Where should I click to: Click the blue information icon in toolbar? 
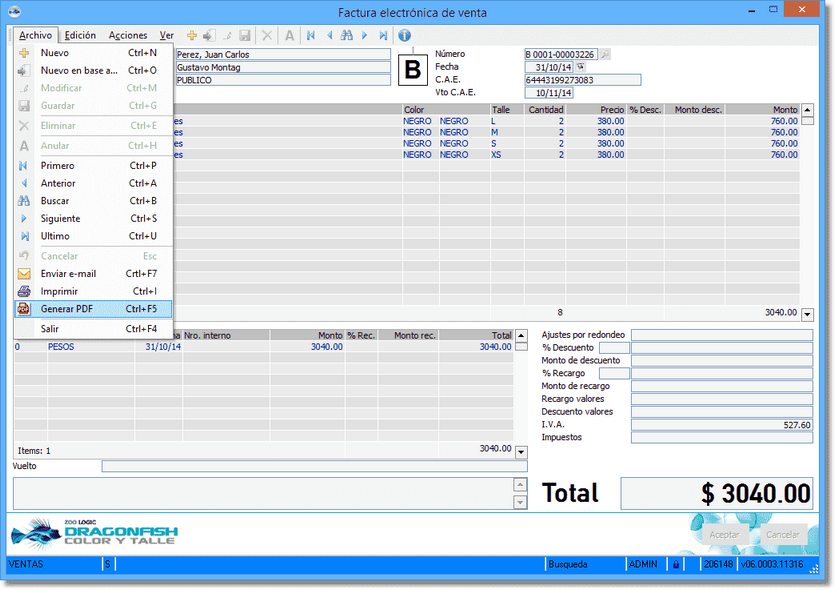[x=405, y=35]
